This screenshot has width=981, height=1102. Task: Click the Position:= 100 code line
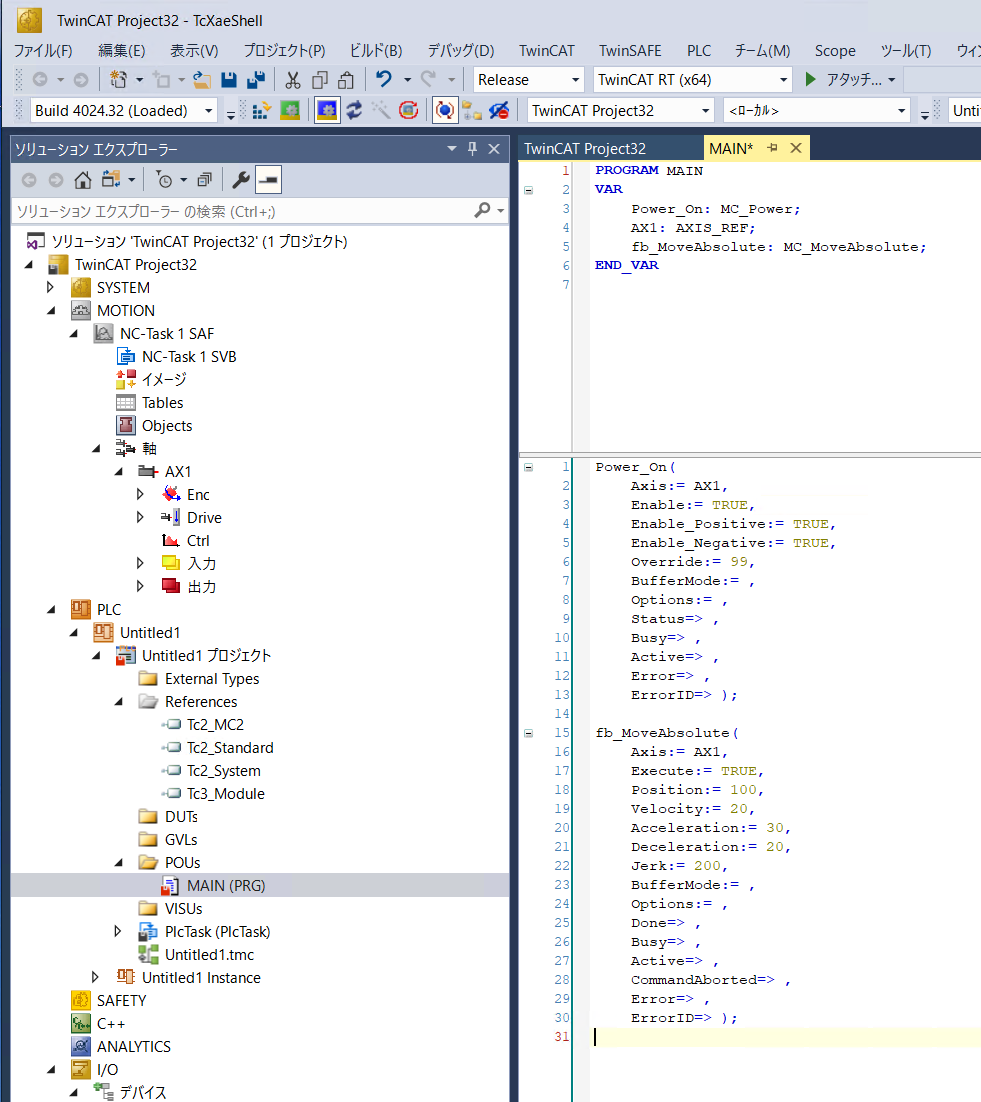pyautogui.click(x=697, y=790)
